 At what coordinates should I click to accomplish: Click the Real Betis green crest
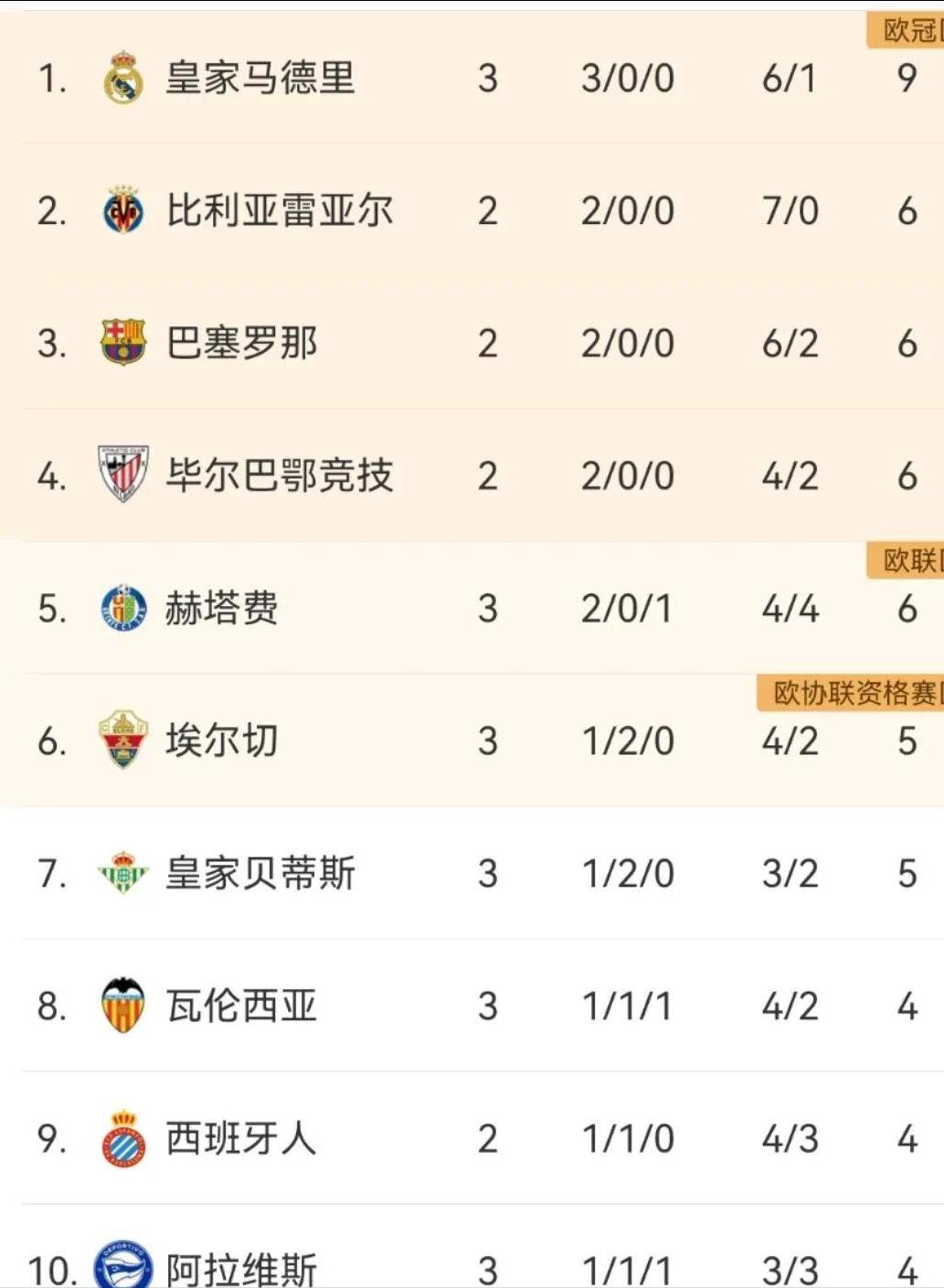122,872
